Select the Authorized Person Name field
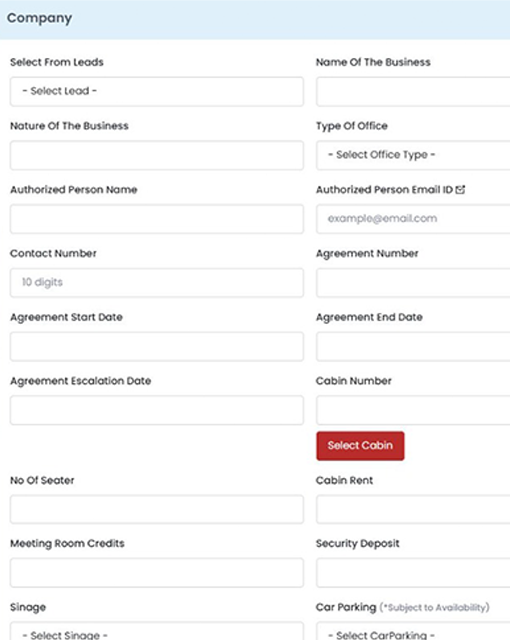The image size is (510, 640). (x=157, y=219)
